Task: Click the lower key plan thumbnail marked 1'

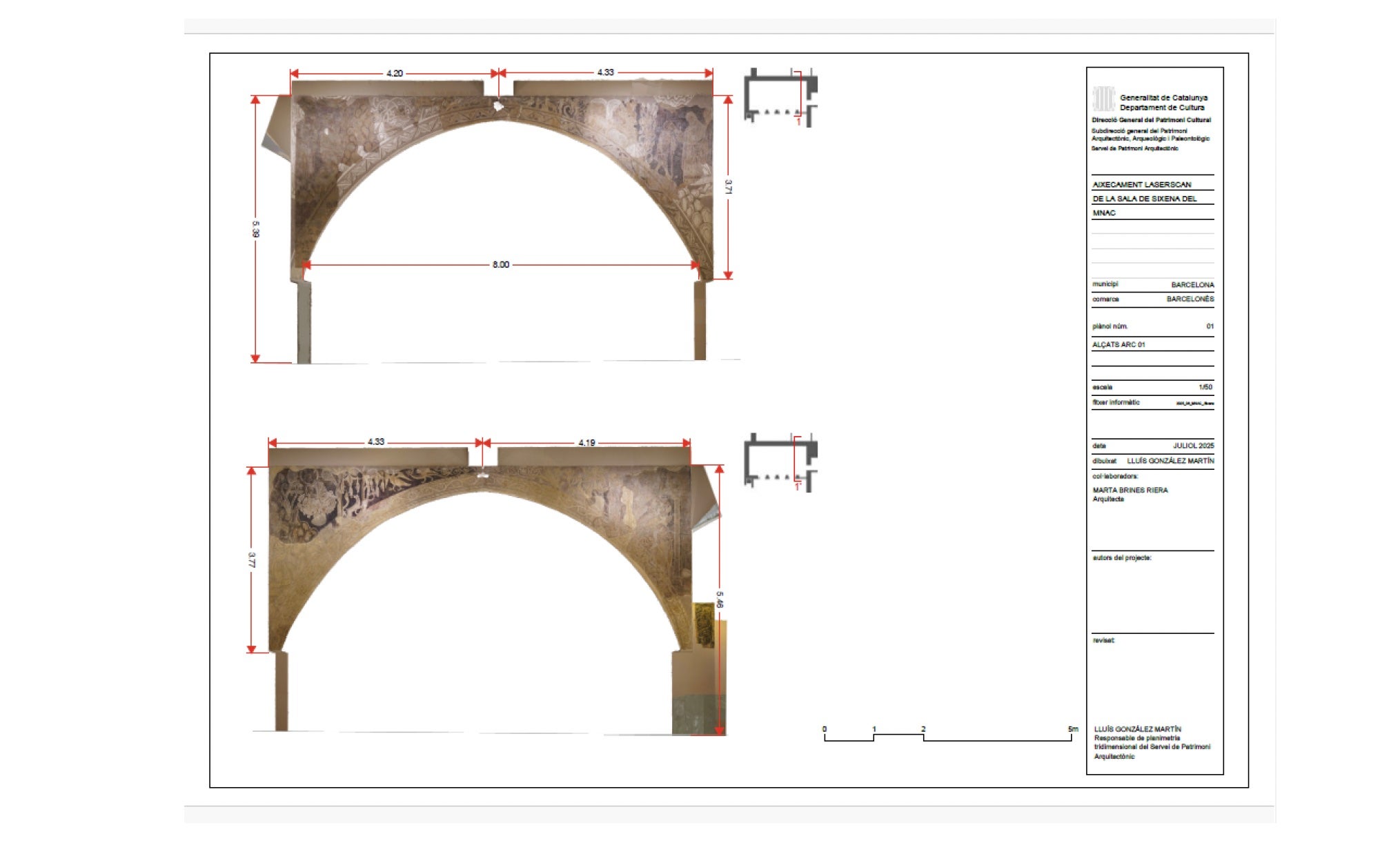Action: click(780, 462)
